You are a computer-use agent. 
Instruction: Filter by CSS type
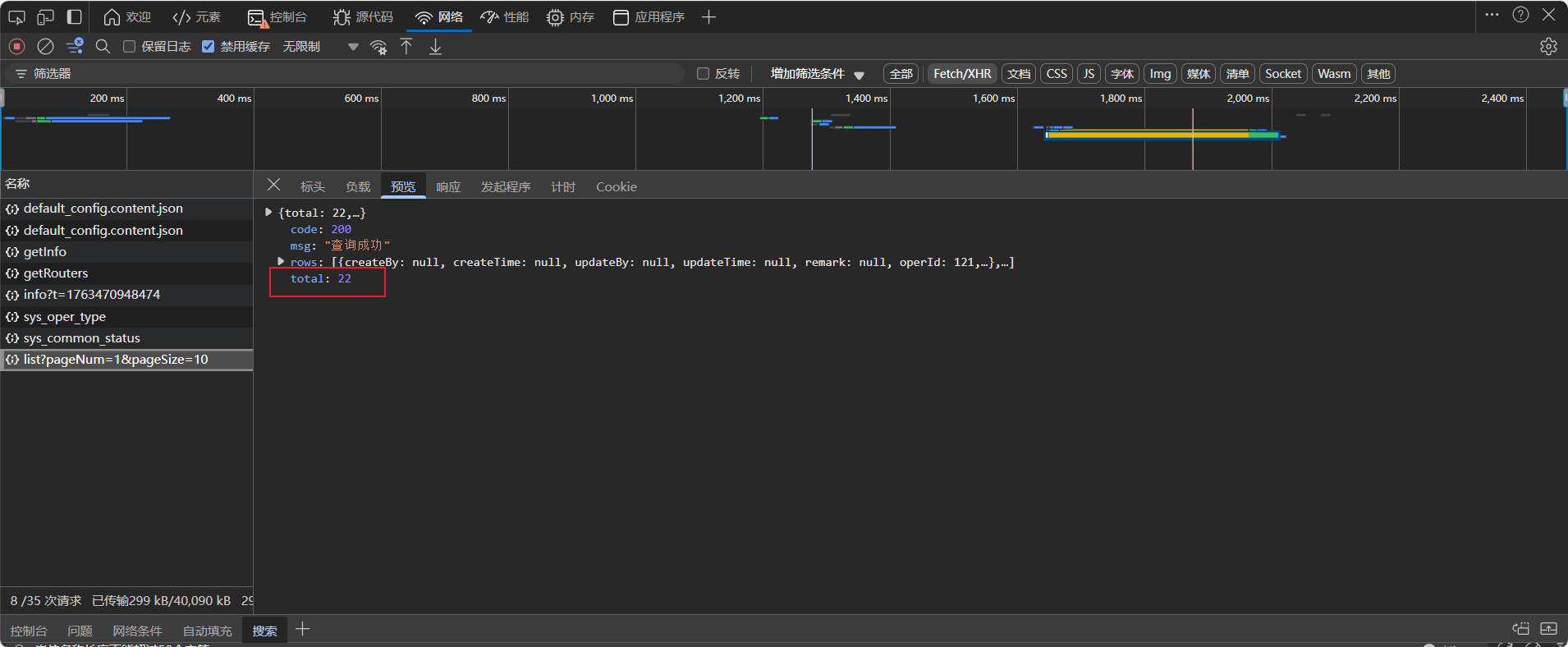tap(1057, 73)
